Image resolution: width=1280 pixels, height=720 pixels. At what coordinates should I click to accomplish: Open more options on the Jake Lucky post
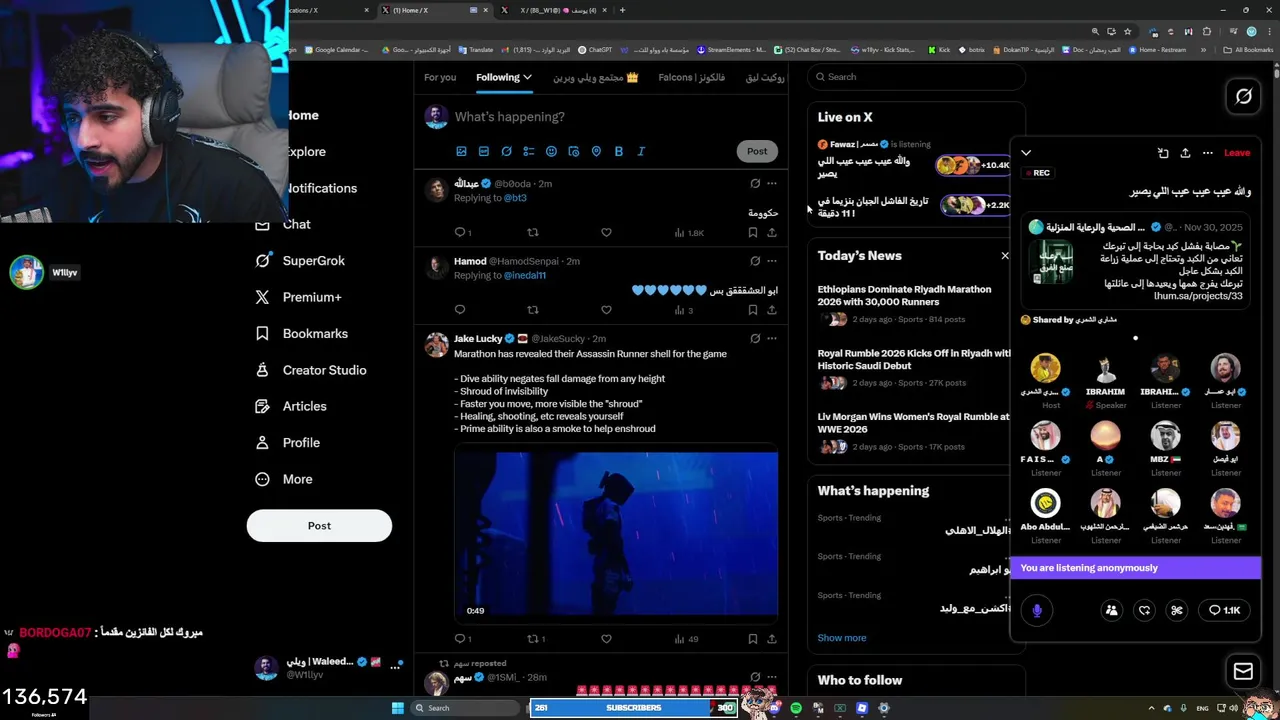click(x=772, y=339)
